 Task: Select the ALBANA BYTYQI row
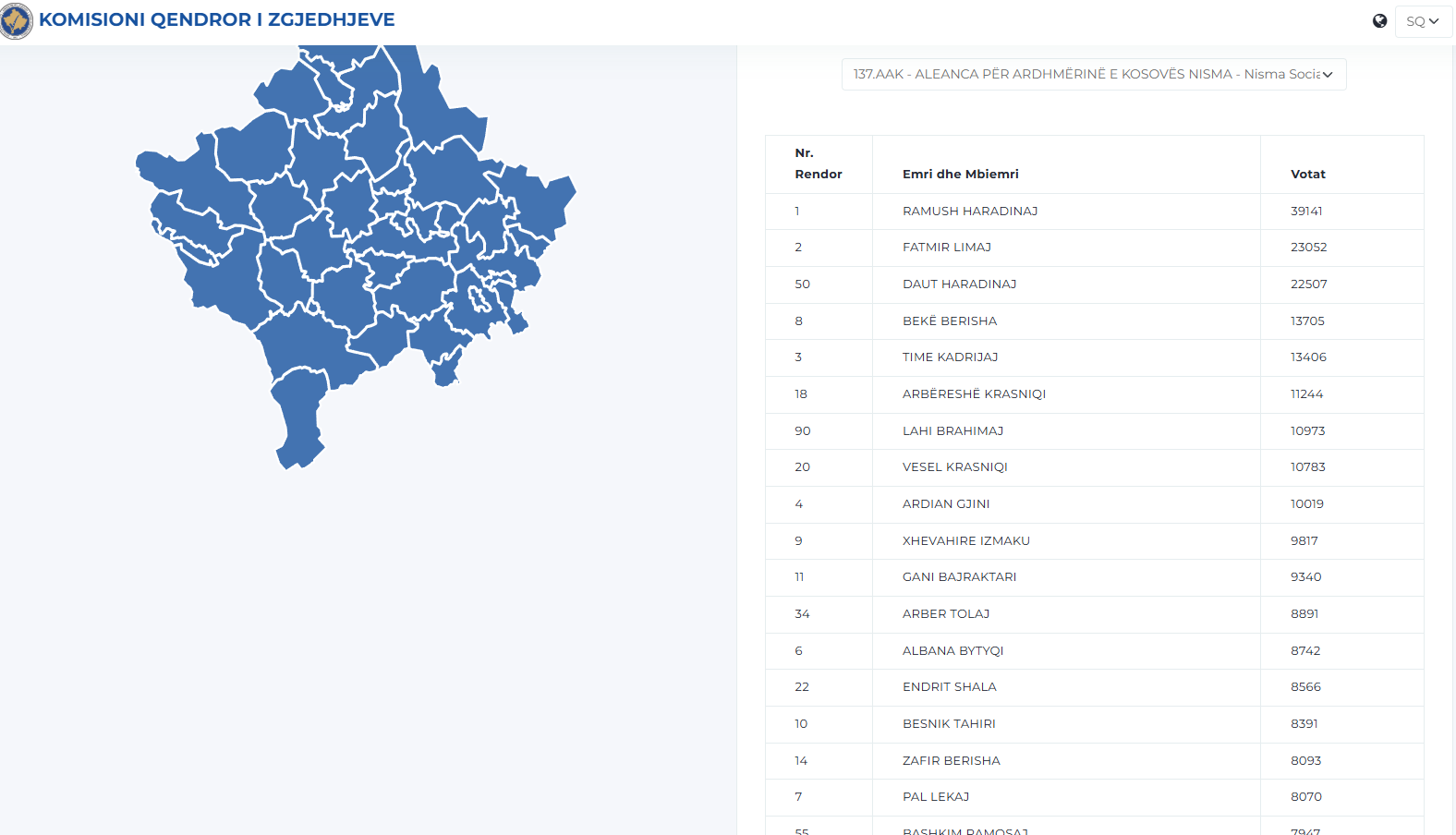952,651
